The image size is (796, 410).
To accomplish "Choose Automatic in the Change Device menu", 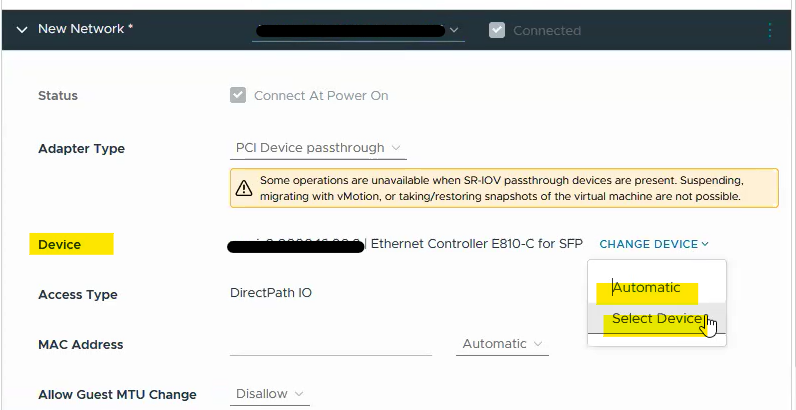I will coord(646,288).
